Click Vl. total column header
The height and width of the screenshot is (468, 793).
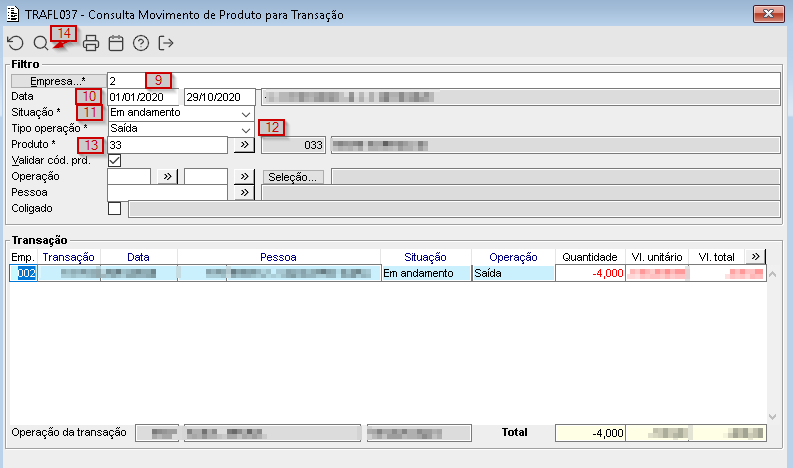(717, 257)
